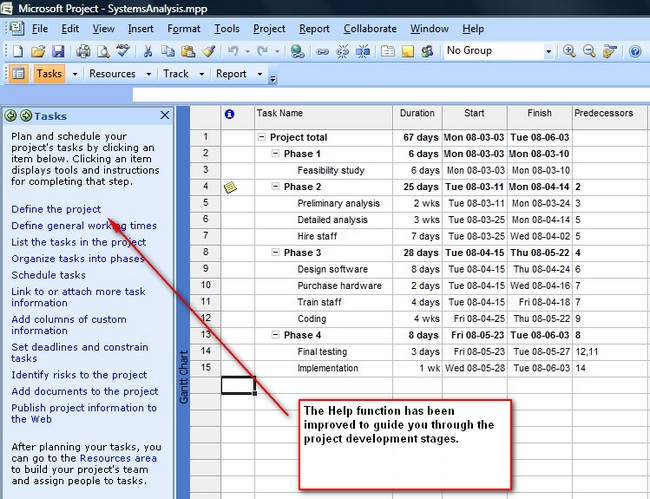Open the Resources guide dropdown arrow
650x499 pixels.
point(148,74)
